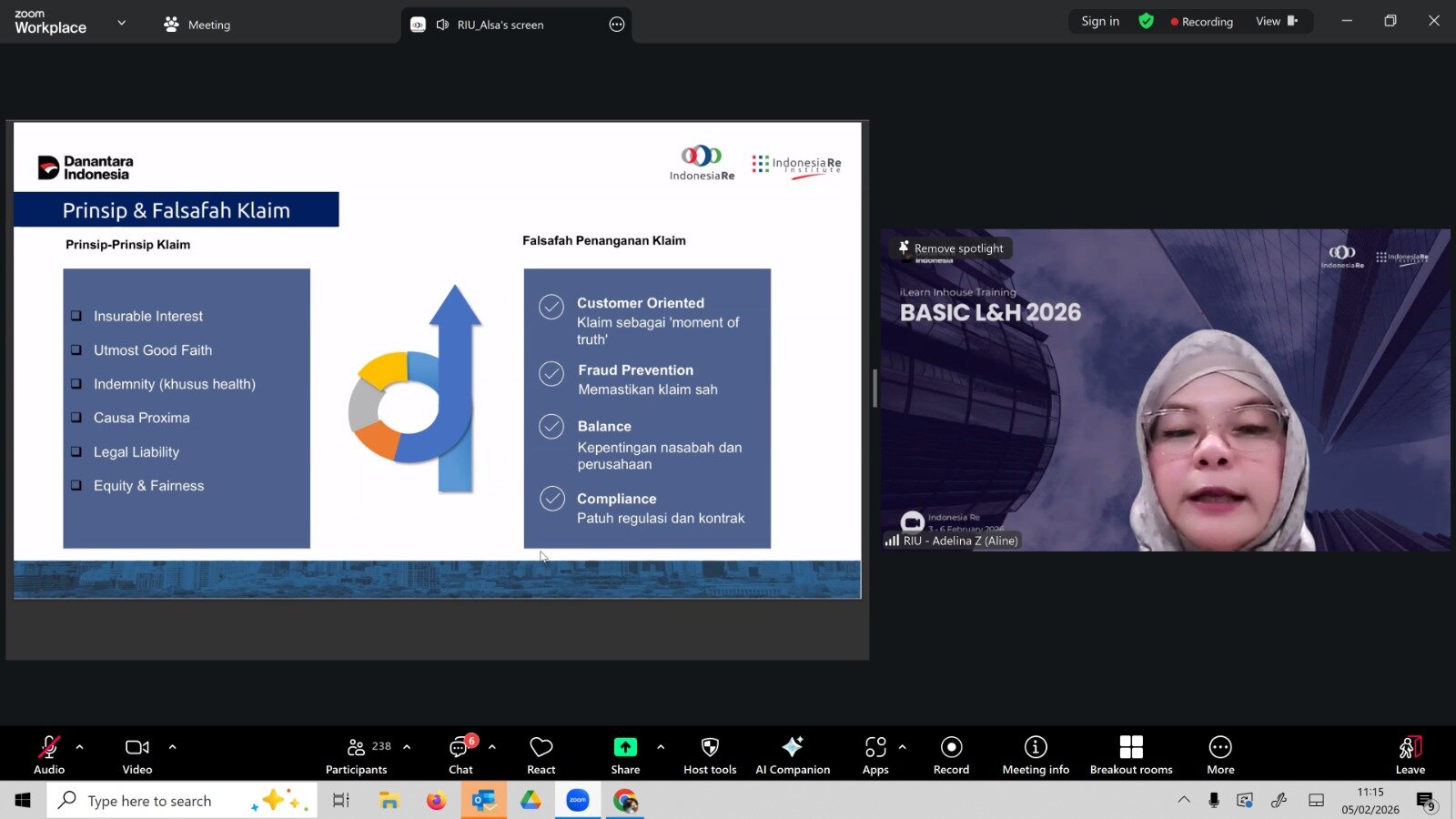Expand video options arrow next to Video
The height and width of the screenshot is (819, 1456).
click(172, 747)
